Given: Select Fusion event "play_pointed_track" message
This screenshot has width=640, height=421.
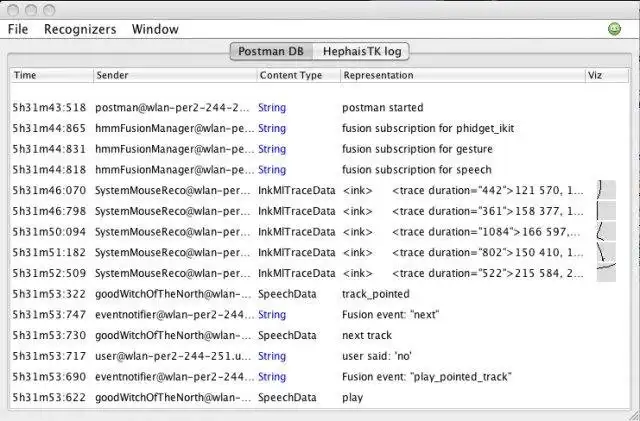Looking at the screenshot, I should pos(320,376).
